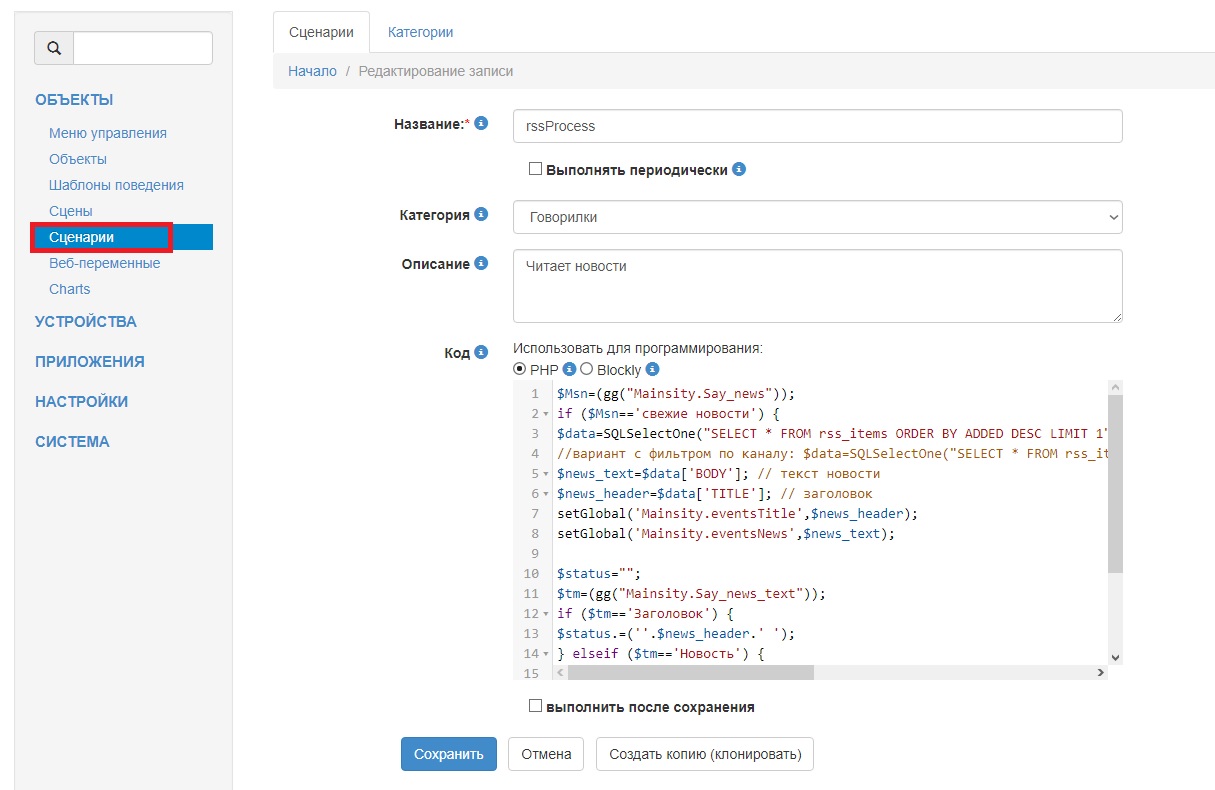Collapse code fold arrow on line 2
The height and width of the screenshot is (790, 1215).
click(x=546, y=414)
